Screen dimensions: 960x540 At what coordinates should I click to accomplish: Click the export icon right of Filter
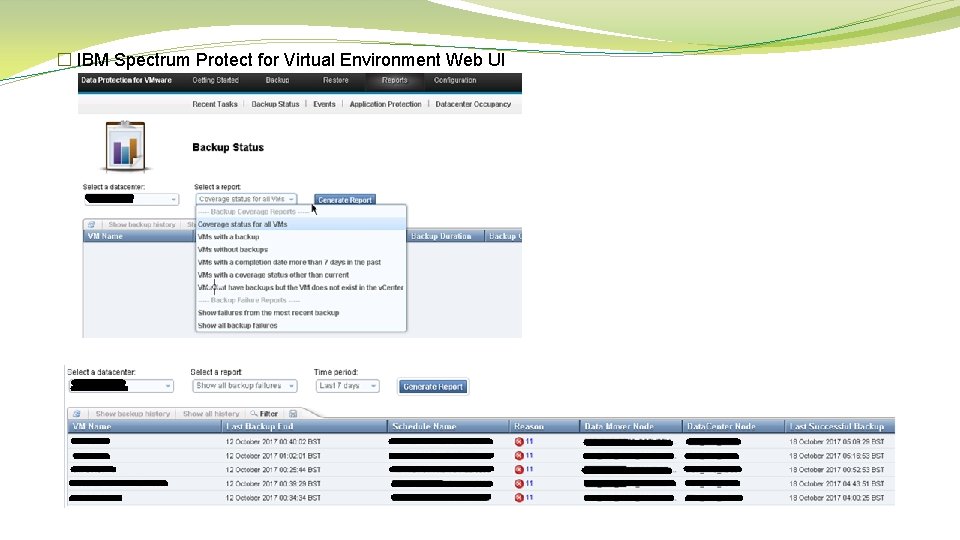tap(293, 414)
